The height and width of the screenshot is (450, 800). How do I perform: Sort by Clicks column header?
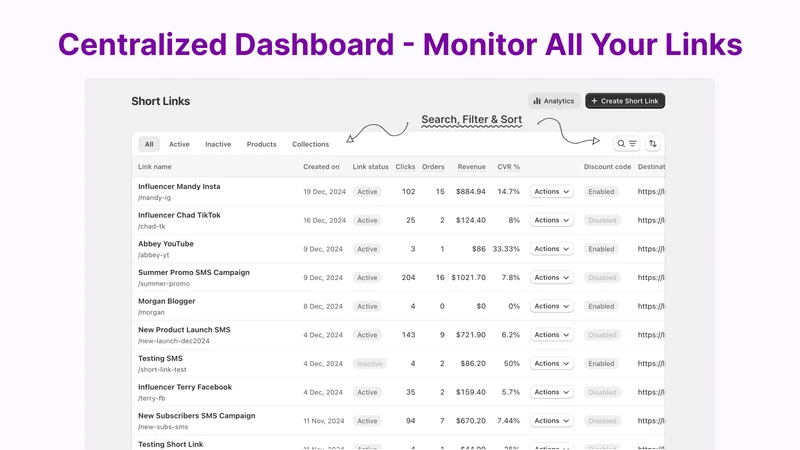[405, 167]
